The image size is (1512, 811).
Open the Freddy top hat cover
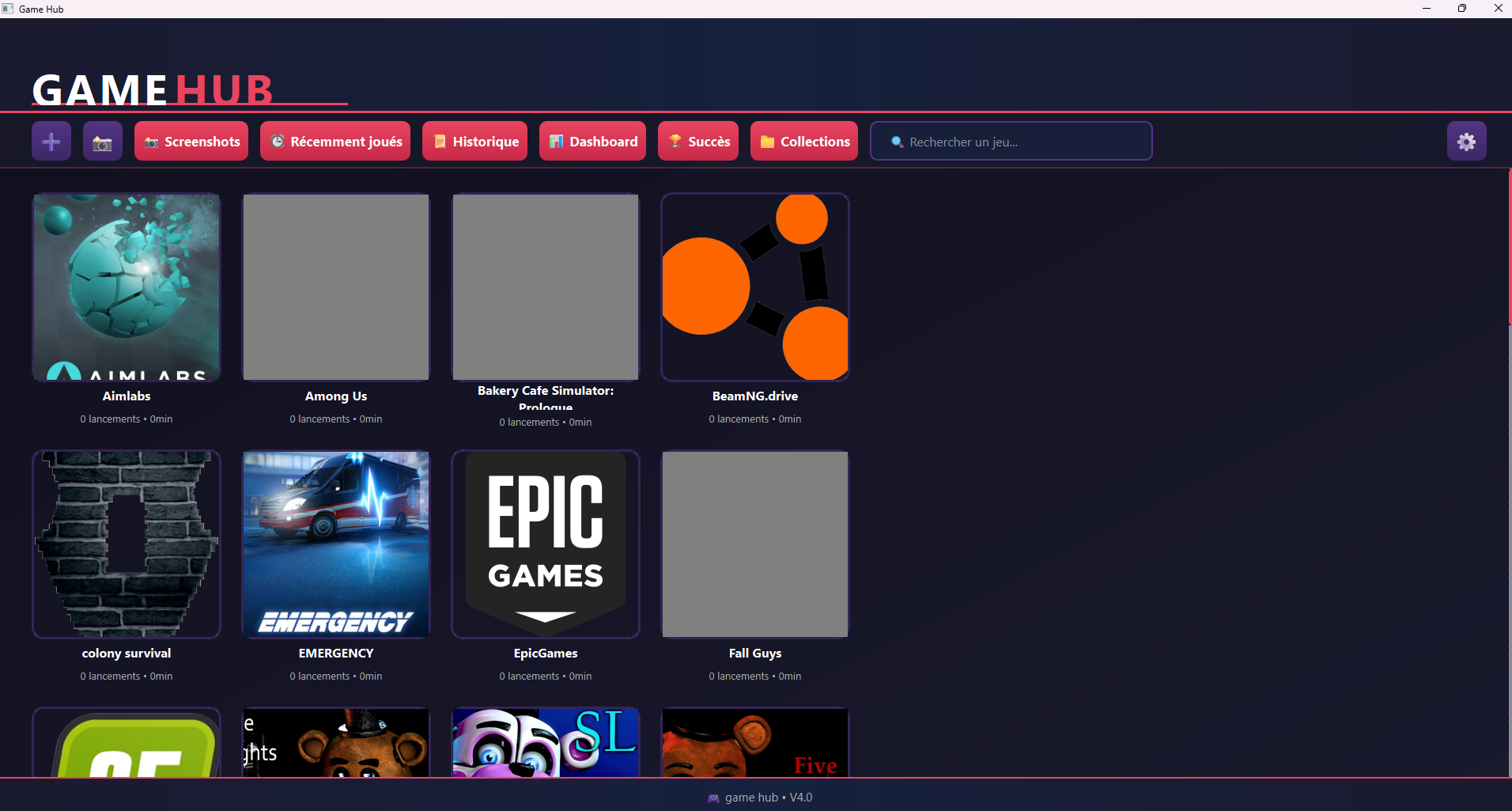336,742
